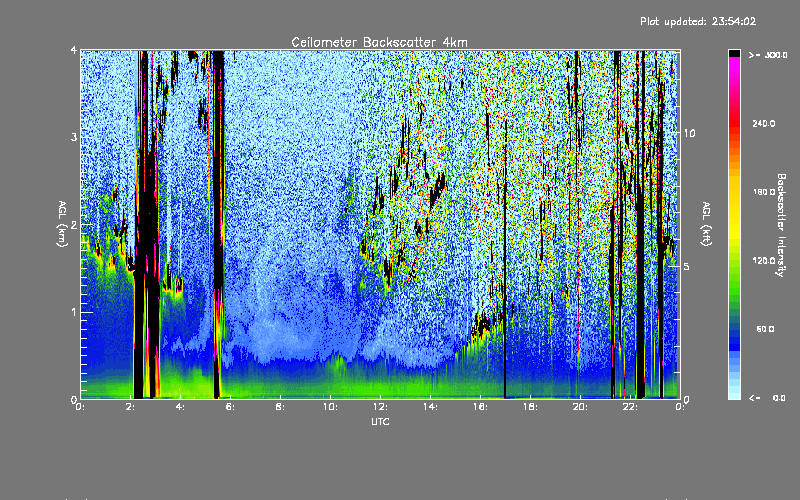Click the '180.0' colorbar label
800x500 pixels.
pyautogui.click(x=764, y=192)
